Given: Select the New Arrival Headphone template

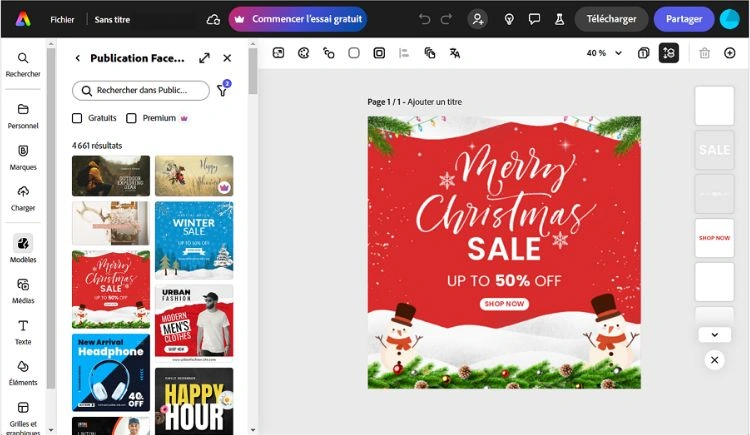Looking at the screenshot, I should pyautogui.click(x=111, y=372).
